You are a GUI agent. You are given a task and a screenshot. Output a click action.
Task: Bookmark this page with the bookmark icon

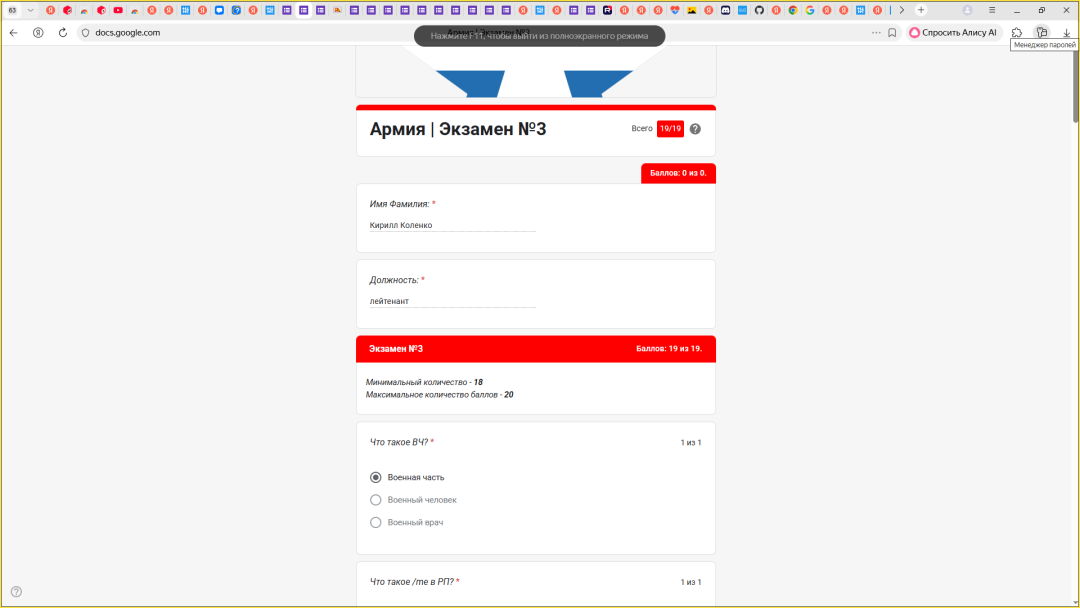(x=892, y=33)
